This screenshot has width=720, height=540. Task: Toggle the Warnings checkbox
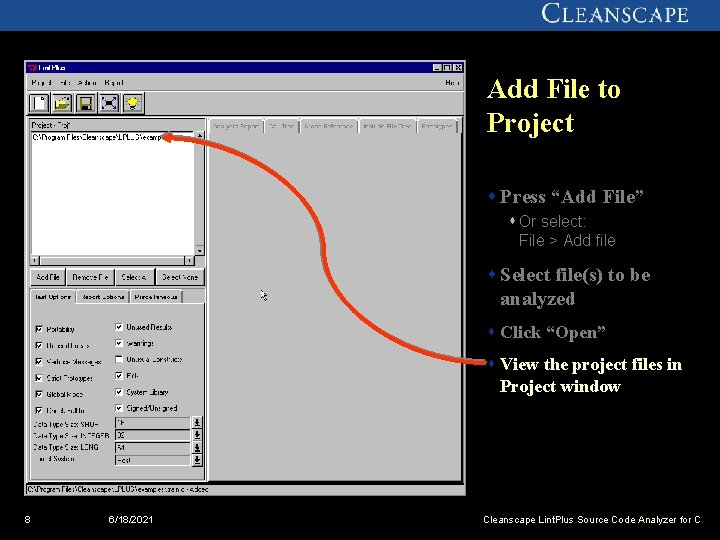click(119, 343)
